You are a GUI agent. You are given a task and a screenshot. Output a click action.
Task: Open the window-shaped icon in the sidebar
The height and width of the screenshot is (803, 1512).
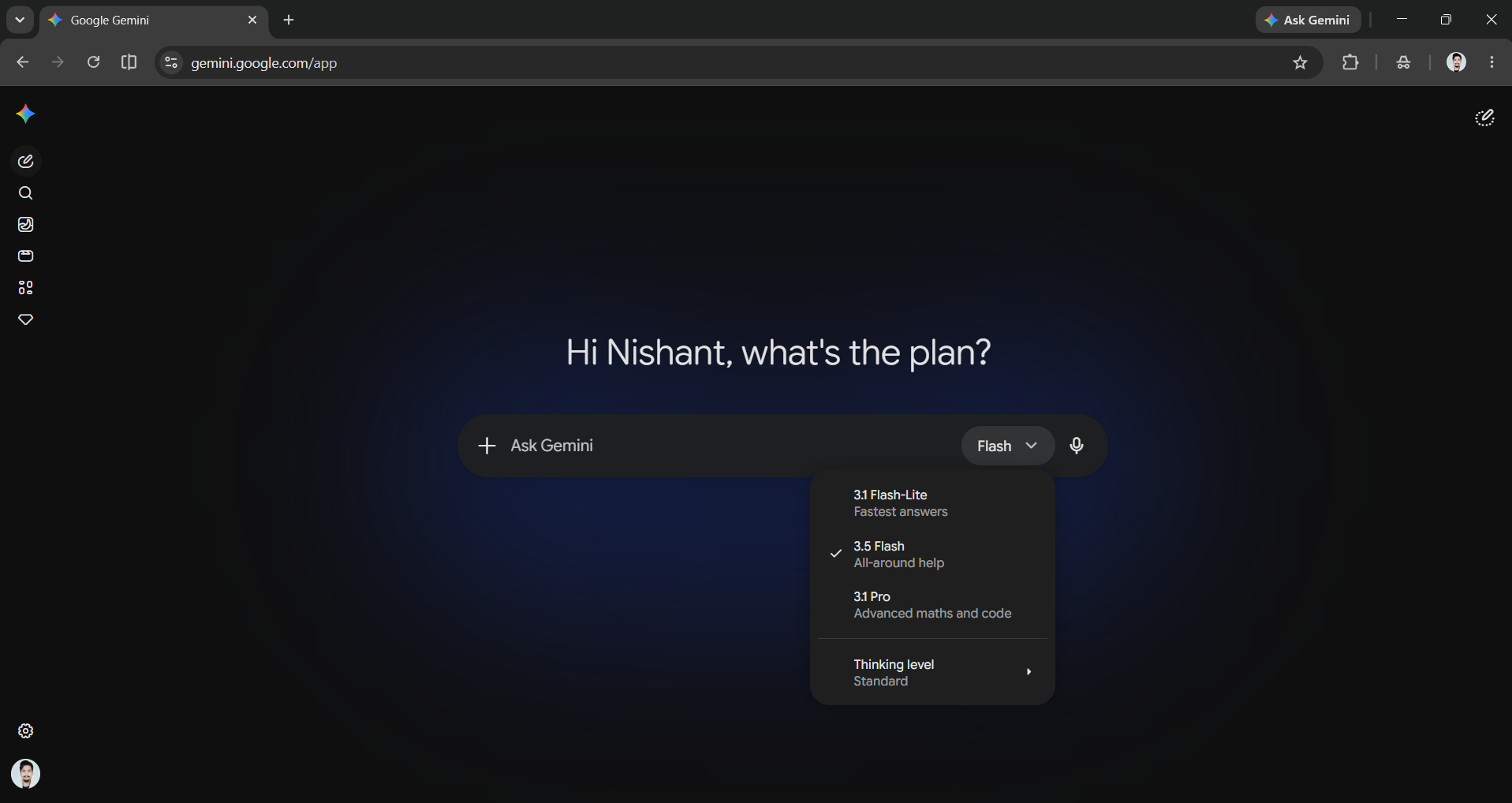[x=25, y=256]
